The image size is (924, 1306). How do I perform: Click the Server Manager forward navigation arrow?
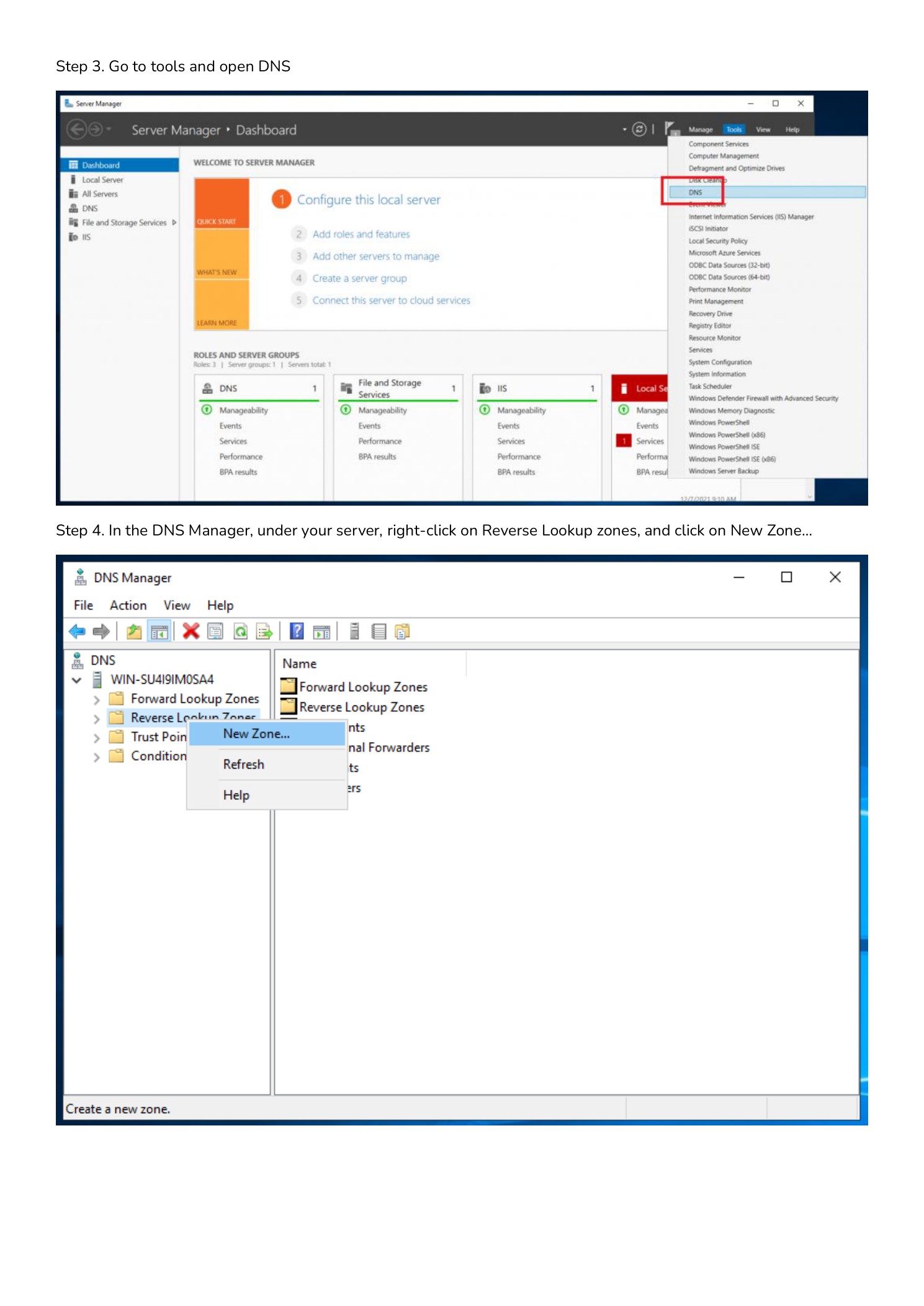(x=96, y=129)
